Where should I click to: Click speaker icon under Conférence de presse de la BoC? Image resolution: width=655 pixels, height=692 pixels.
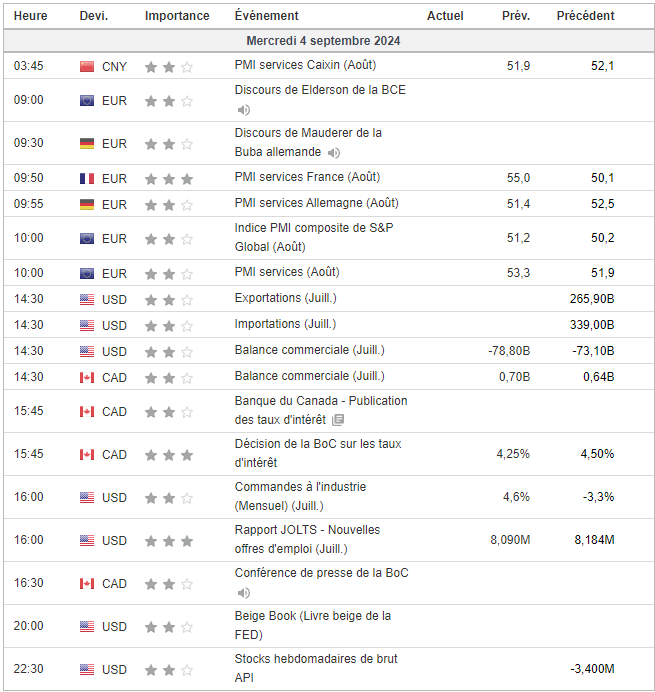point(244,593)
